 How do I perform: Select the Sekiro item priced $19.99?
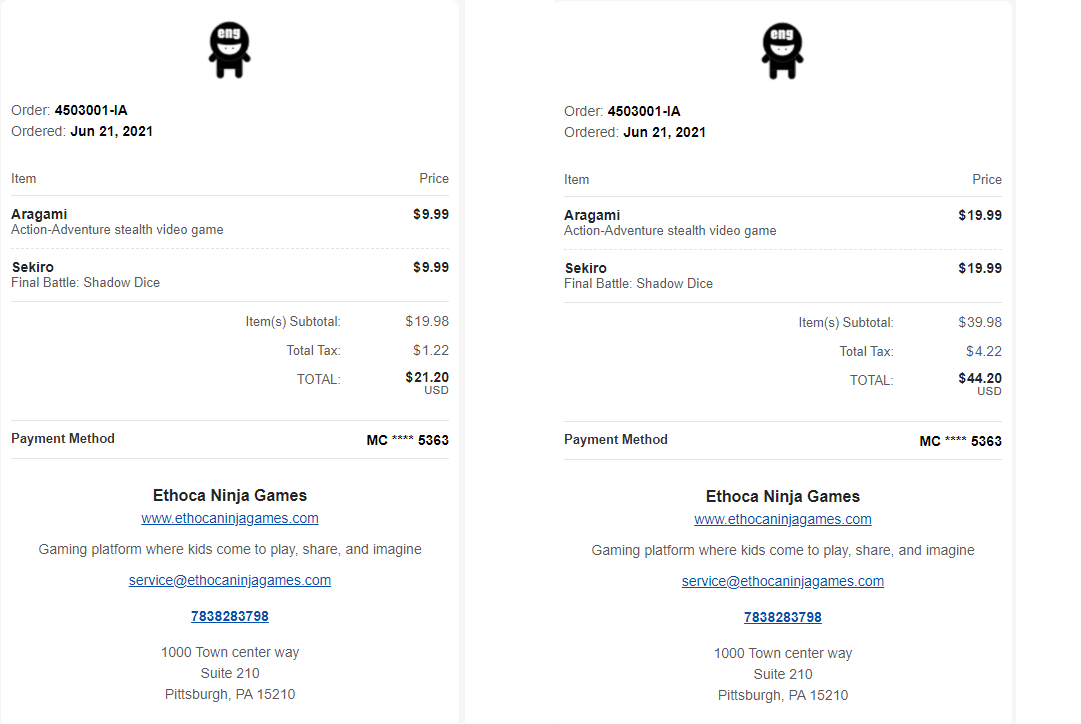tap(586, 268)
